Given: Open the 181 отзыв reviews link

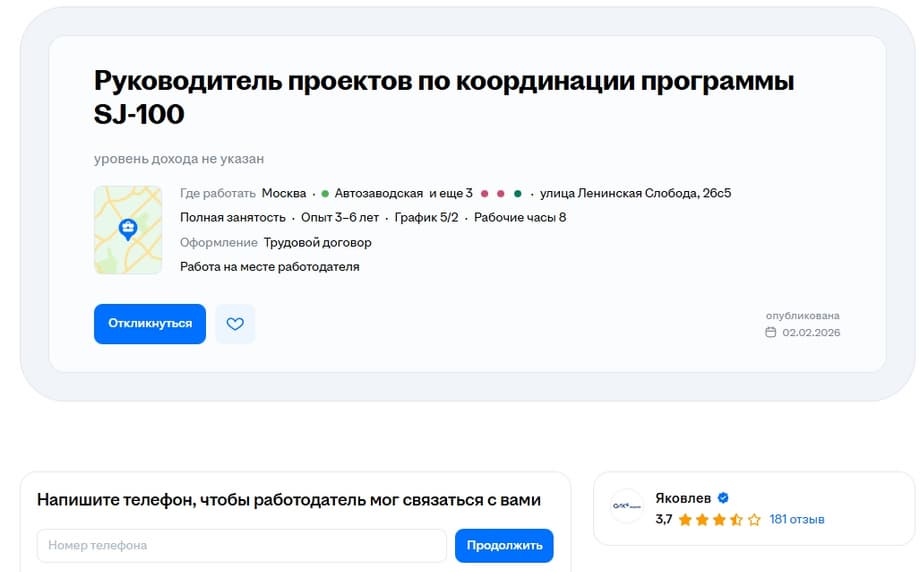Looking at the screenshot, I should coord(796,520).
